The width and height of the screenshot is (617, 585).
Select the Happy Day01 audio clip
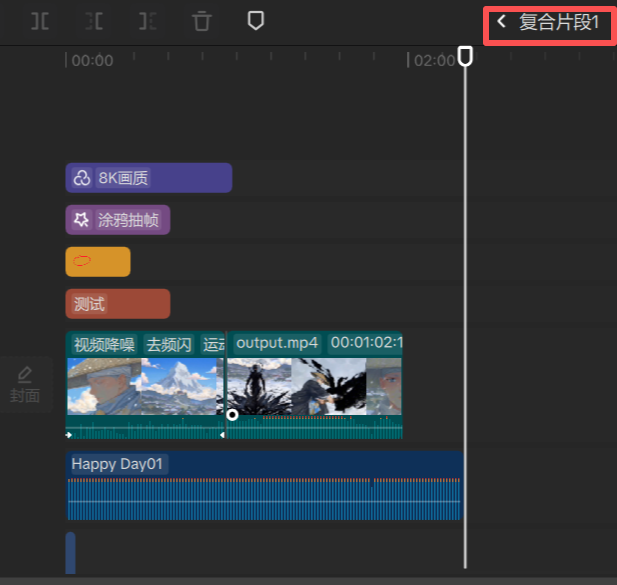click(264, 486)
